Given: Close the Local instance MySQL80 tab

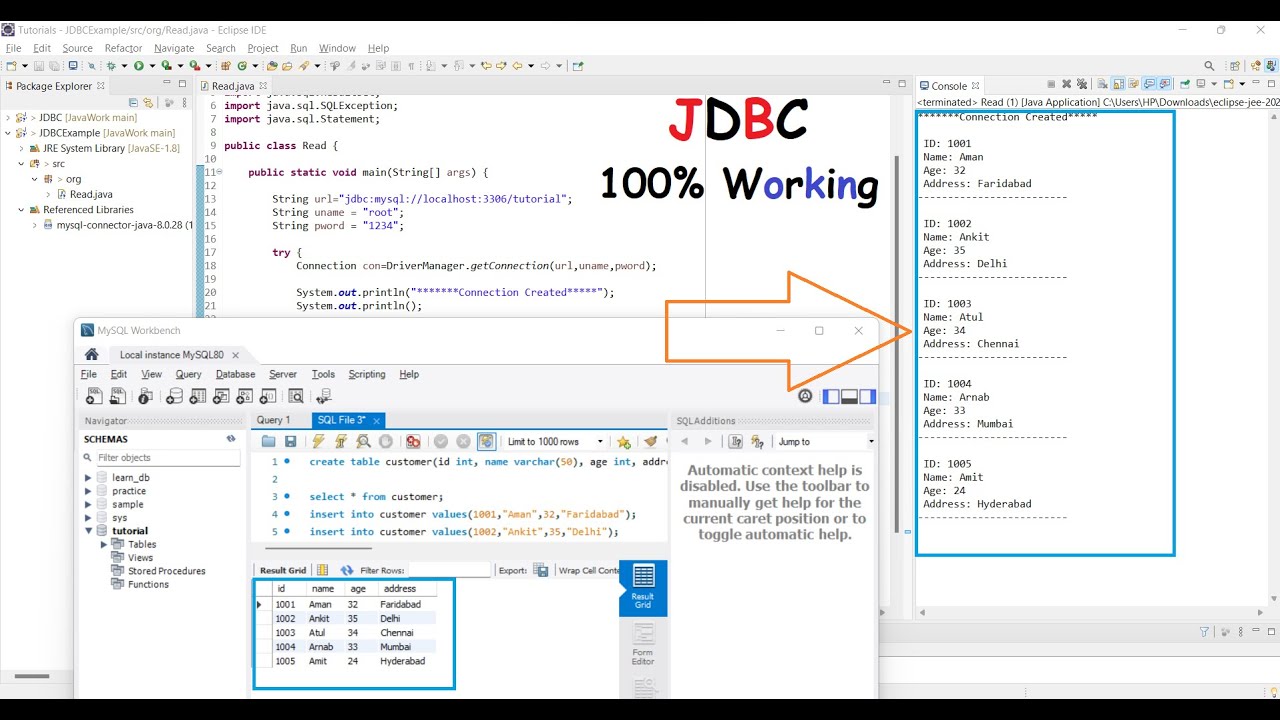Looking at the screenshot, I should [x=235, y=355].
